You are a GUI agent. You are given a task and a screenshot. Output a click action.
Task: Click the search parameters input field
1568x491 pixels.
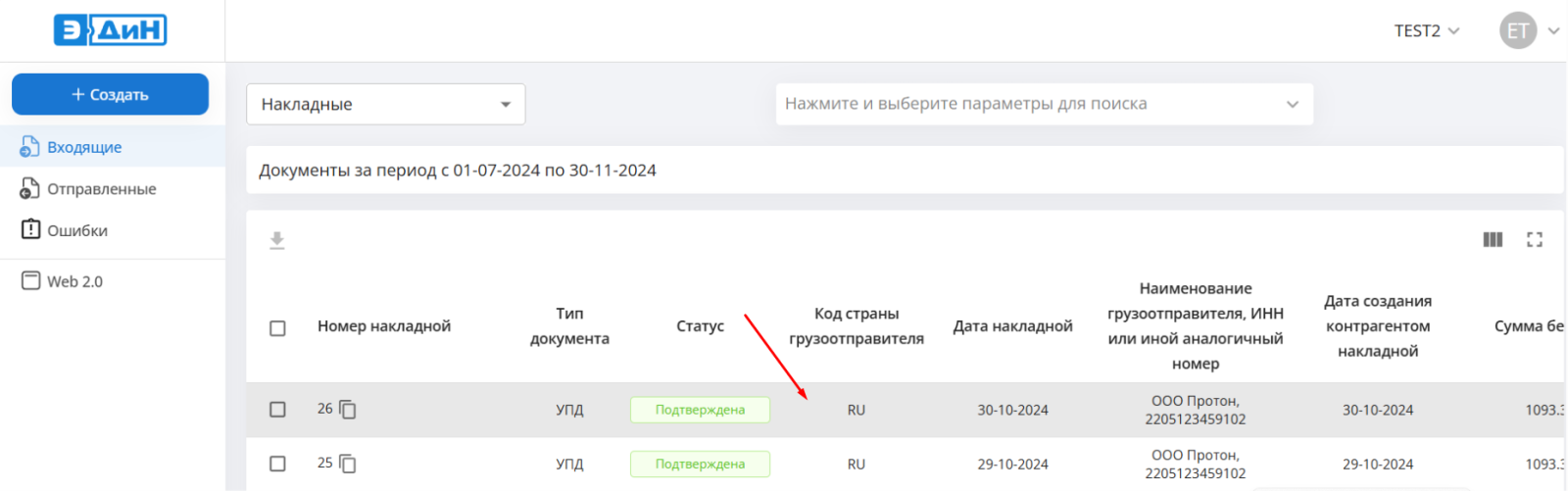click(x=1019, y=104)
